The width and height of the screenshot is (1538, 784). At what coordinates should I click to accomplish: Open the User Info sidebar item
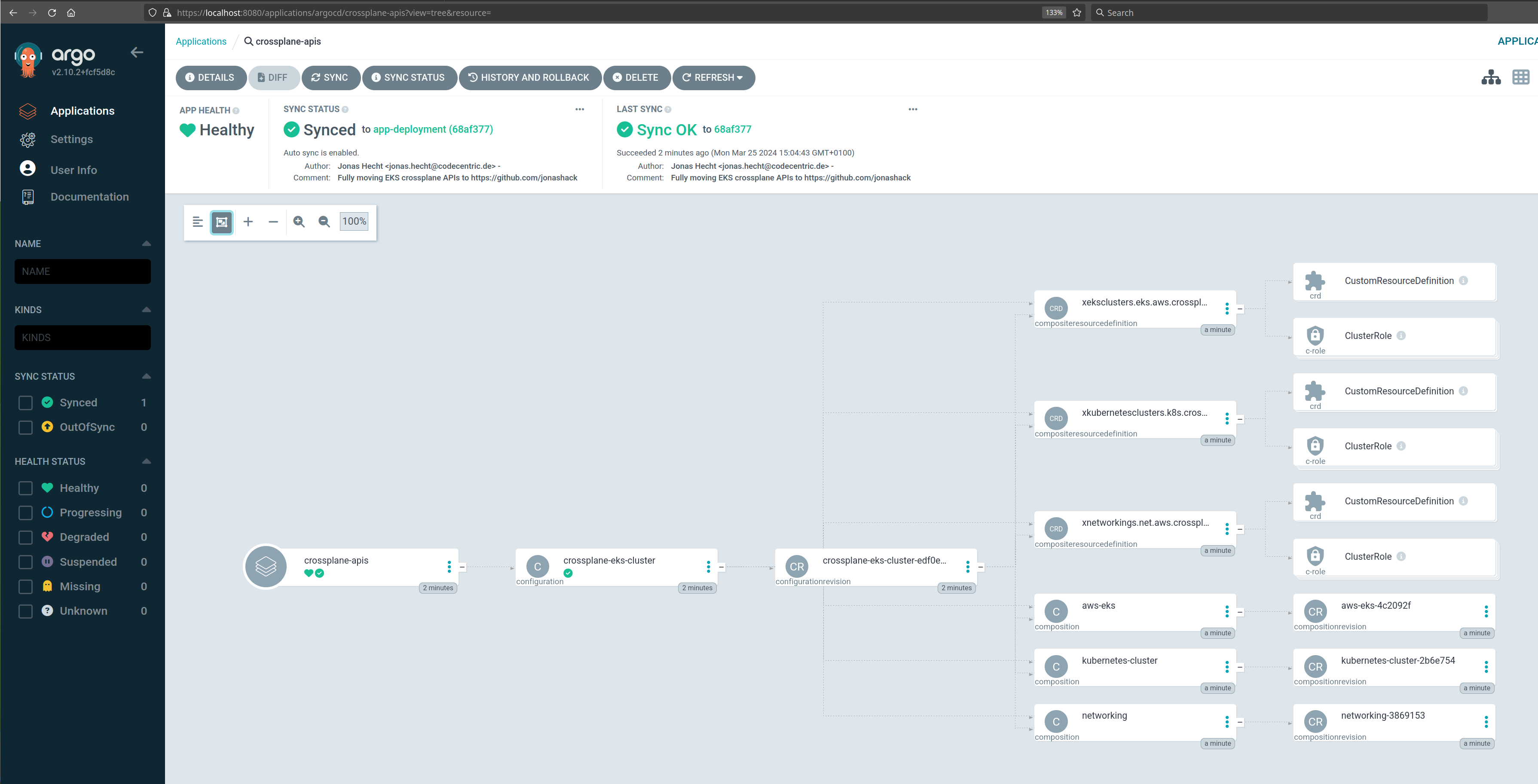pyautogui.click(x=73, y=170)
